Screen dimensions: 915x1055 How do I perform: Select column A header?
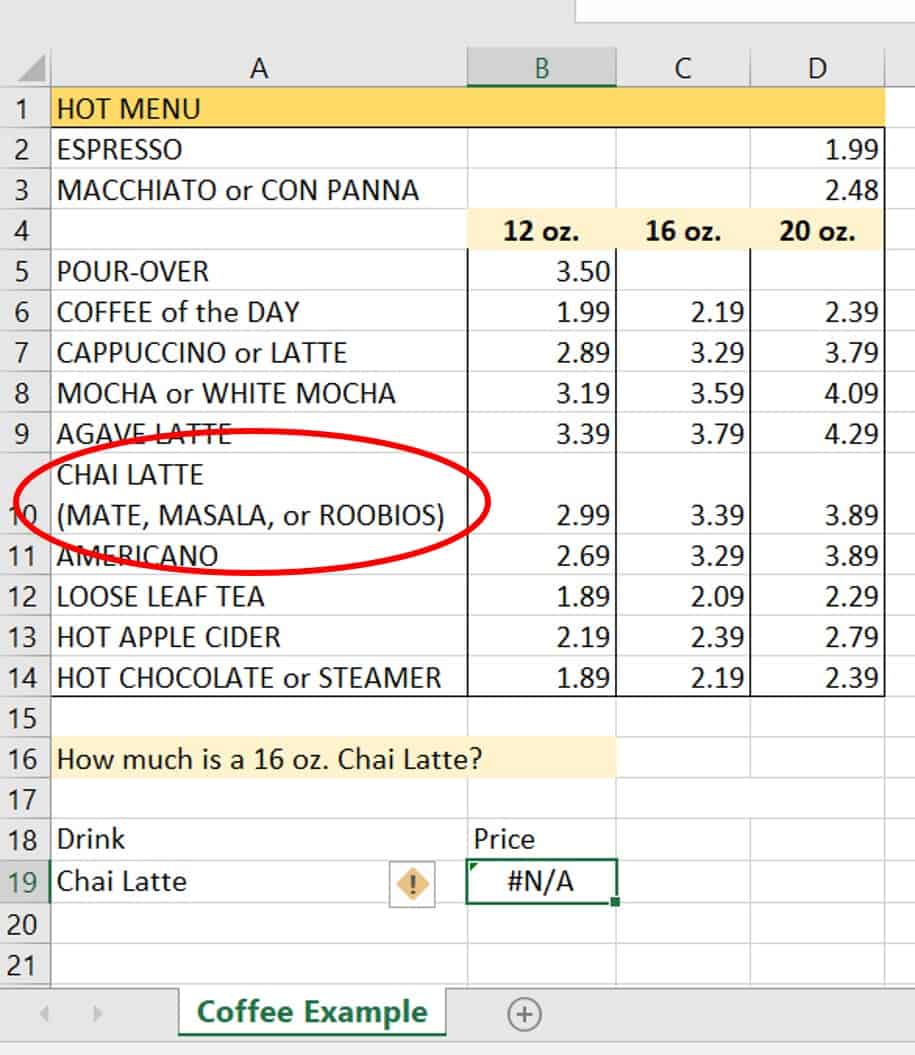click(x=259, y=68)
